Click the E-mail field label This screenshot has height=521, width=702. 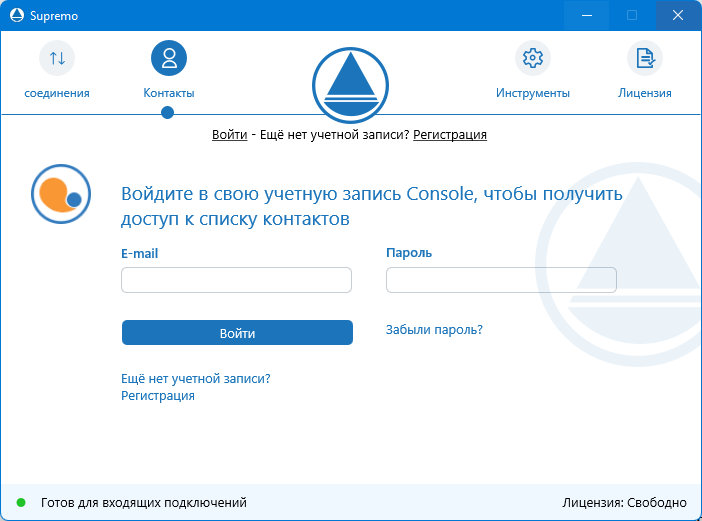(140, 253)
